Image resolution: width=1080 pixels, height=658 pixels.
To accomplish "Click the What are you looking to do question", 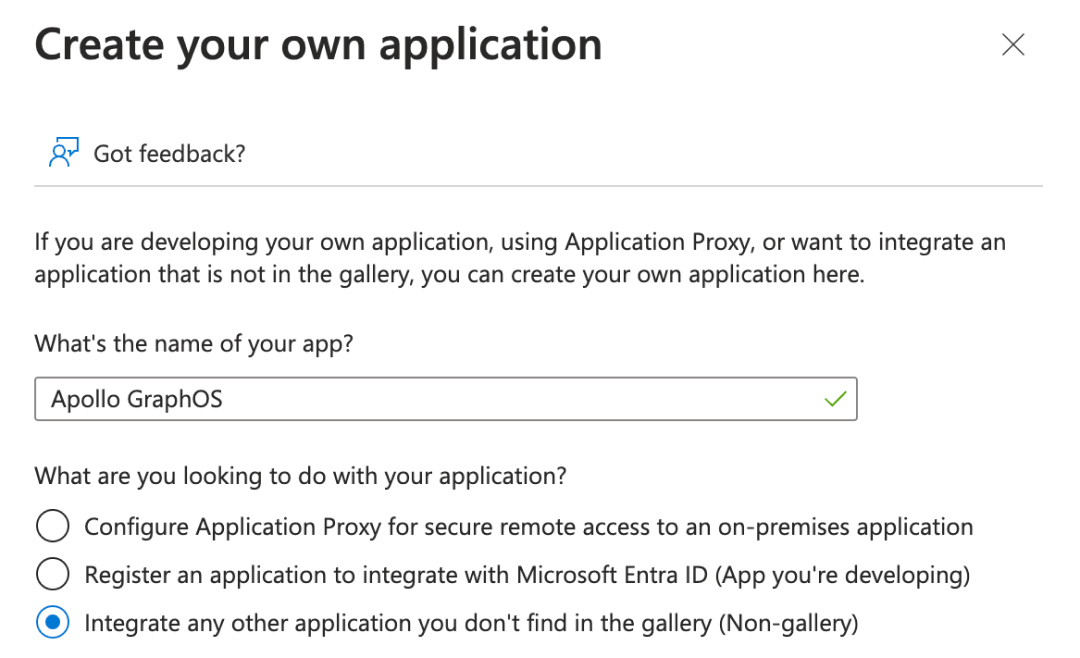I will coord(300,476).
